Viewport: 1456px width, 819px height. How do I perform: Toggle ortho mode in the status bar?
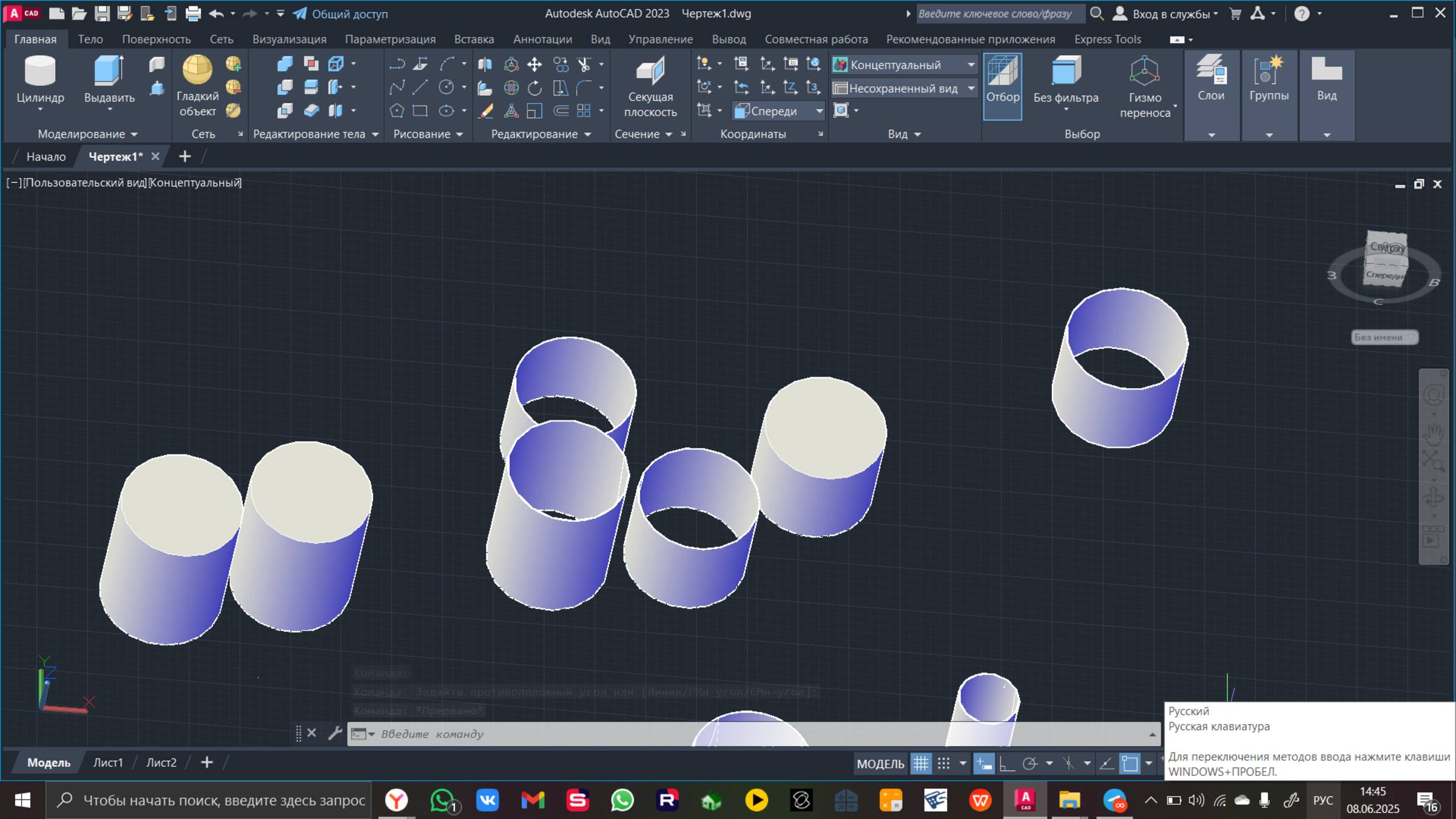pos(1007,764)
